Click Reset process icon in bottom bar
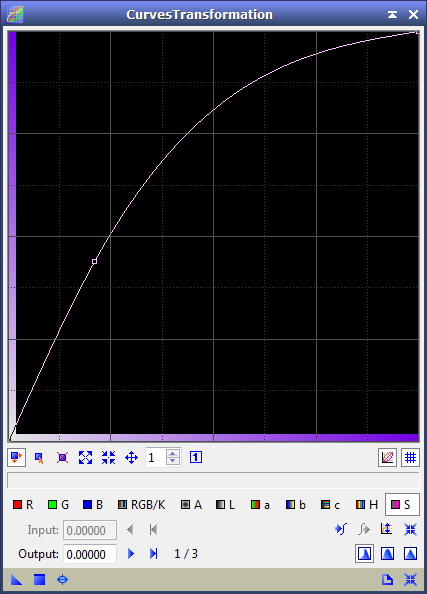Viewport: 427px width, 594px height. [x=410, y=580]
